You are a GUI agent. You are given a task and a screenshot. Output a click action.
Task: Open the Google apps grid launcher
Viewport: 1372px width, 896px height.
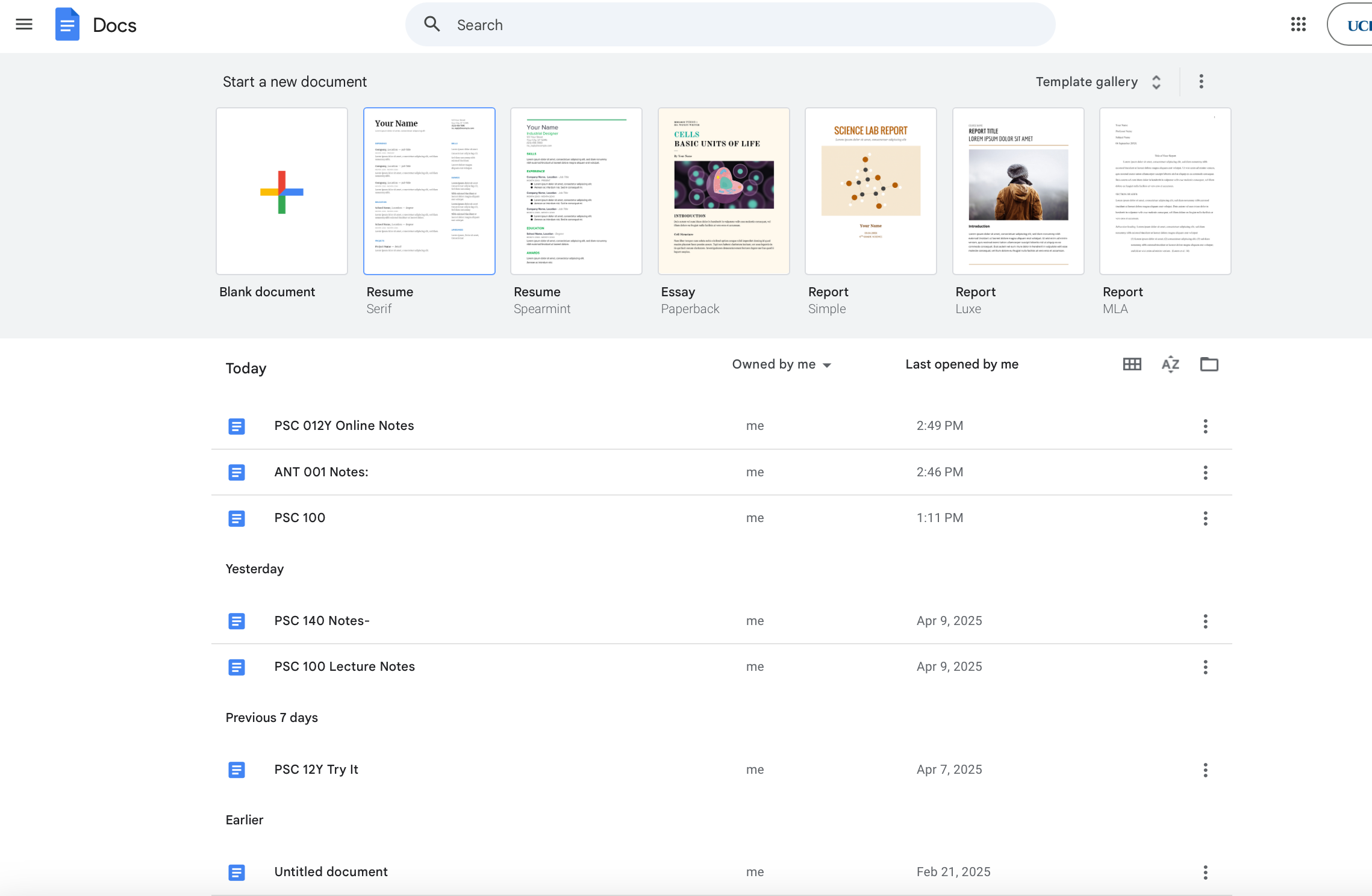[x=1298, y=25]
